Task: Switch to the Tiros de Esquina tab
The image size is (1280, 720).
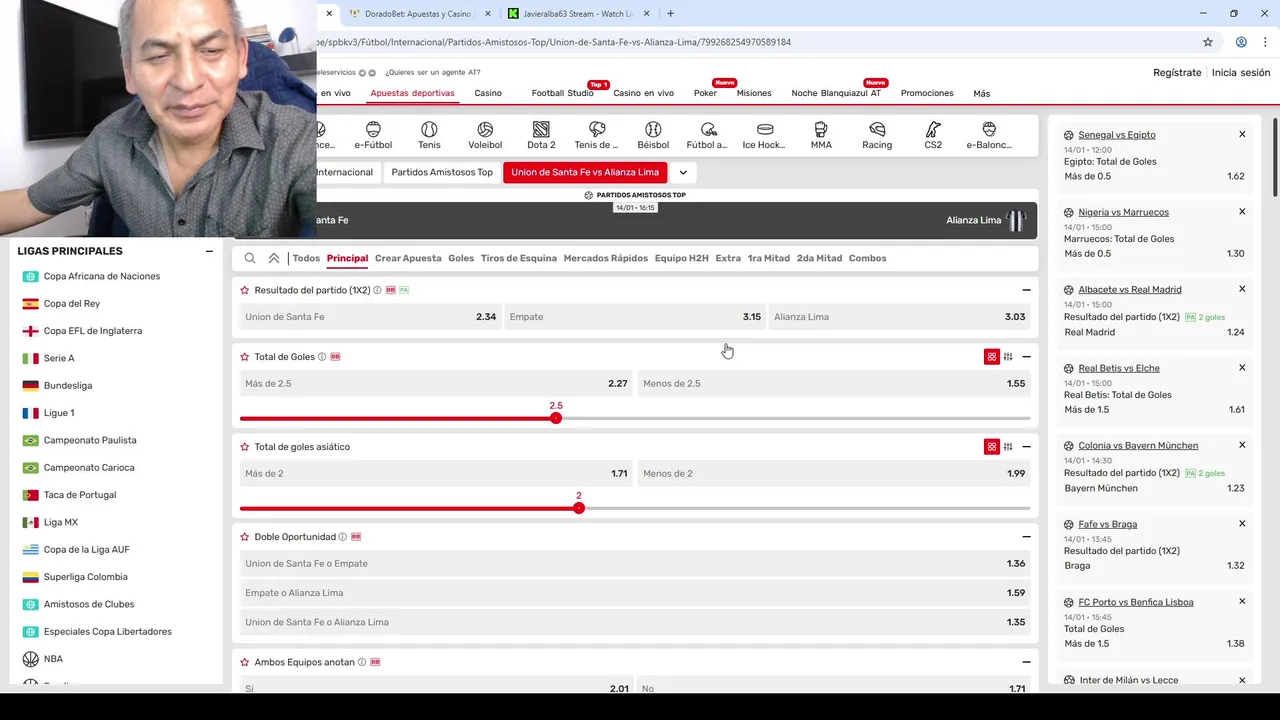Action: click(519, 258)
